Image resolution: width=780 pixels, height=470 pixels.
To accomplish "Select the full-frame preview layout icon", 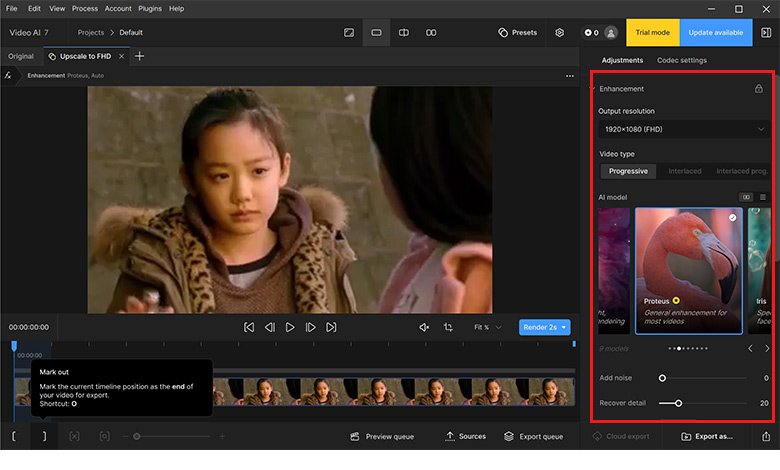I will tap(349, 32).
